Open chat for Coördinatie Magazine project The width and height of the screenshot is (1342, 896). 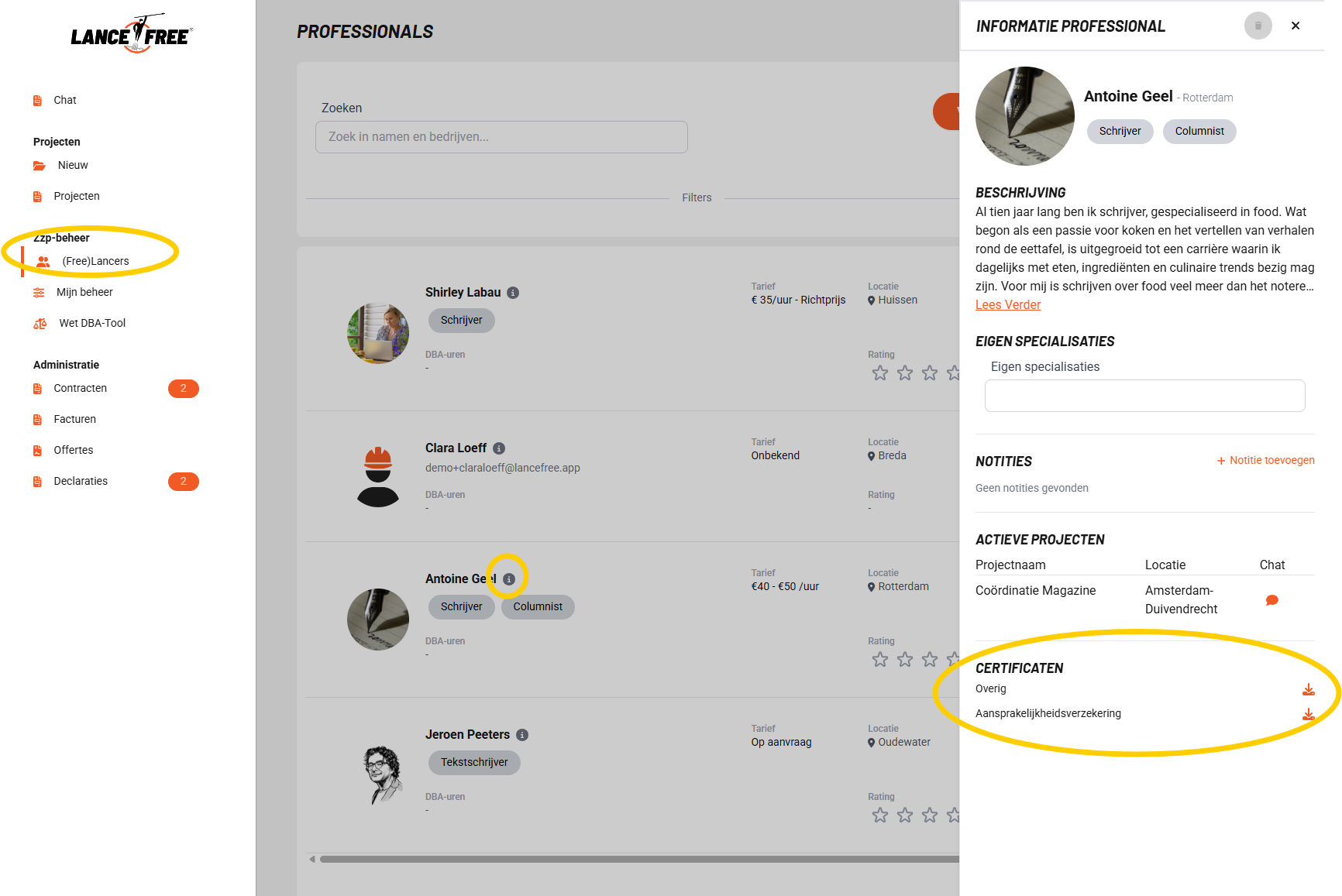[1271, 600]
